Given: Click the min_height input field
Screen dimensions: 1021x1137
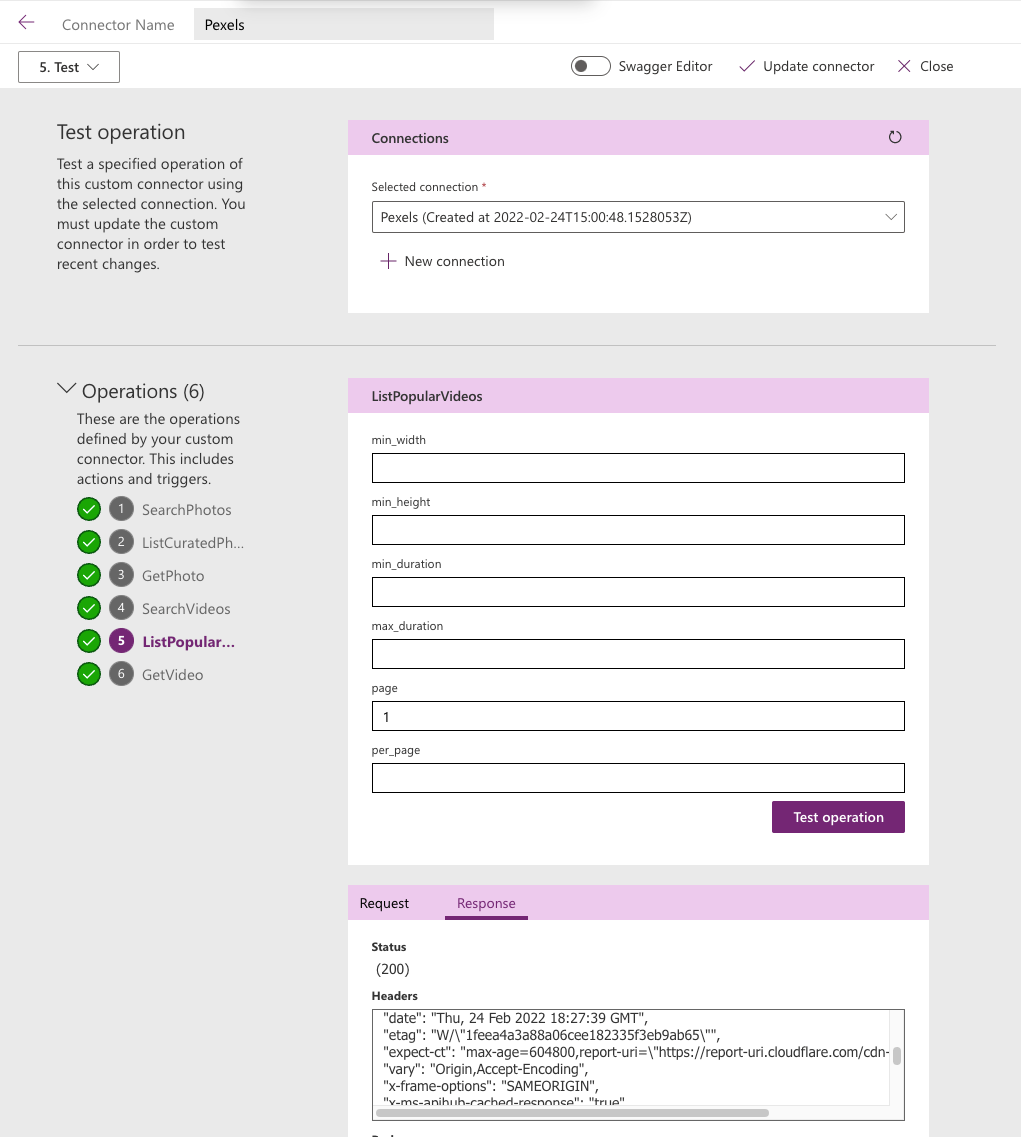Looking at the screenshot, I should (638, 530).
